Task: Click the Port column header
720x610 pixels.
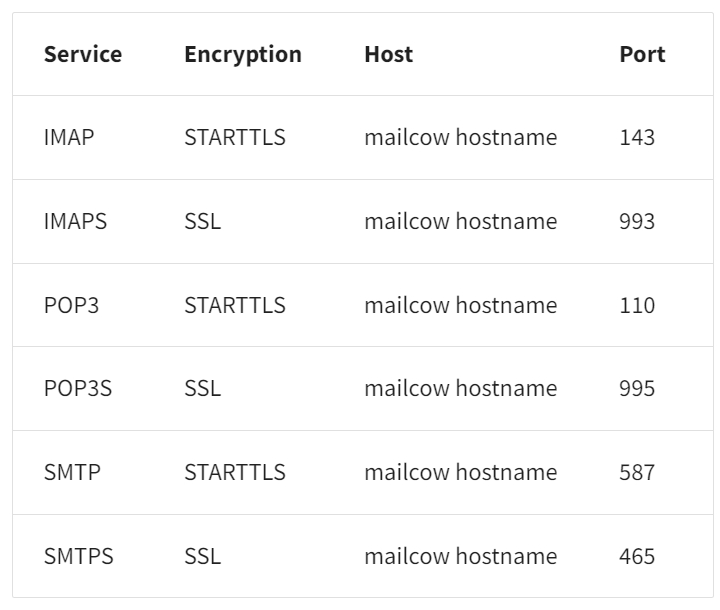Action: (642, 54)
